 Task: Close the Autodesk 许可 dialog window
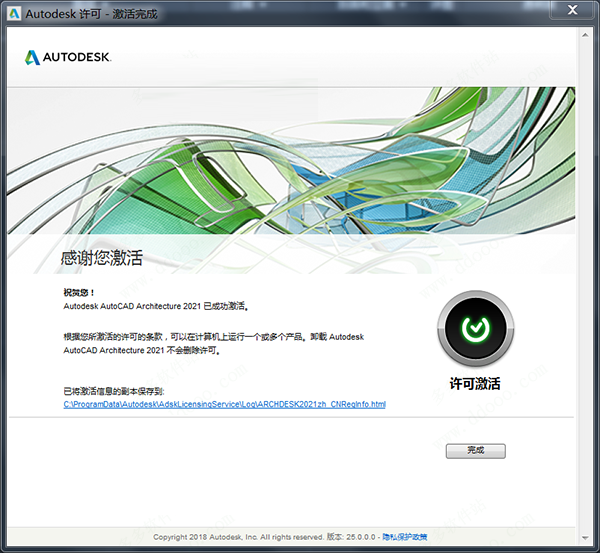point(572,9)
